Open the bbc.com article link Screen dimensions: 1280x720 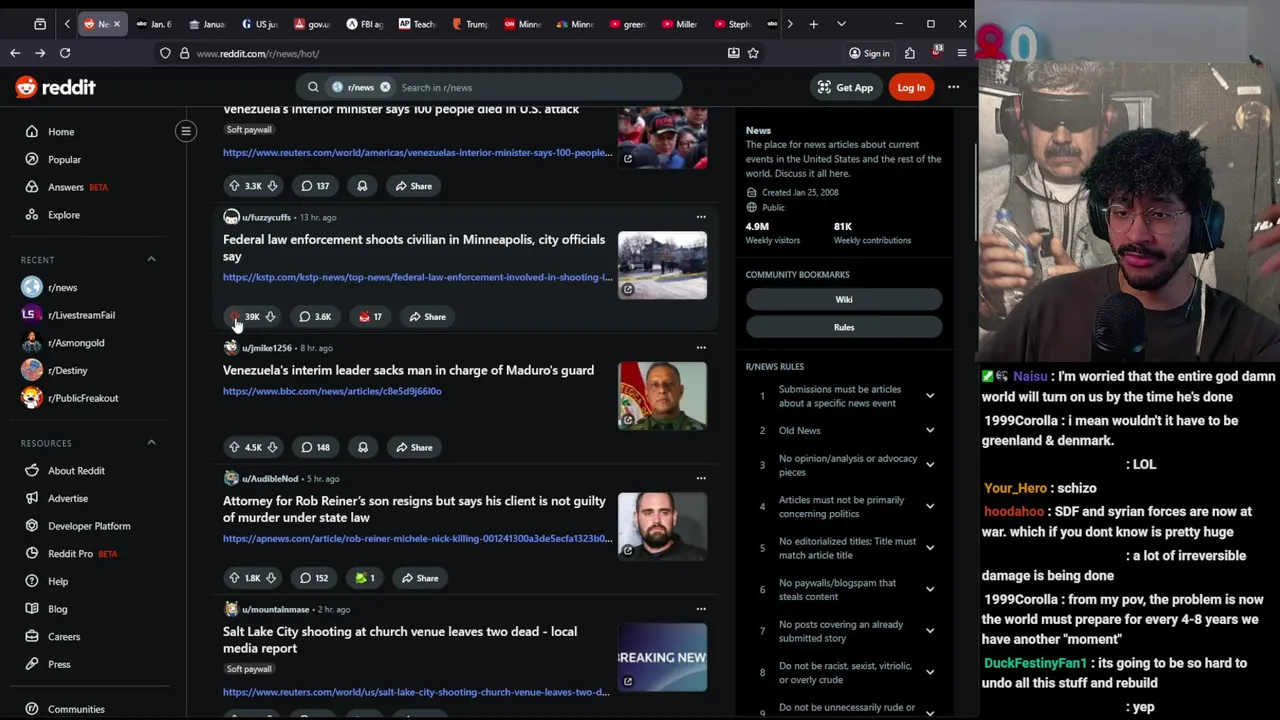click(332, 391)
